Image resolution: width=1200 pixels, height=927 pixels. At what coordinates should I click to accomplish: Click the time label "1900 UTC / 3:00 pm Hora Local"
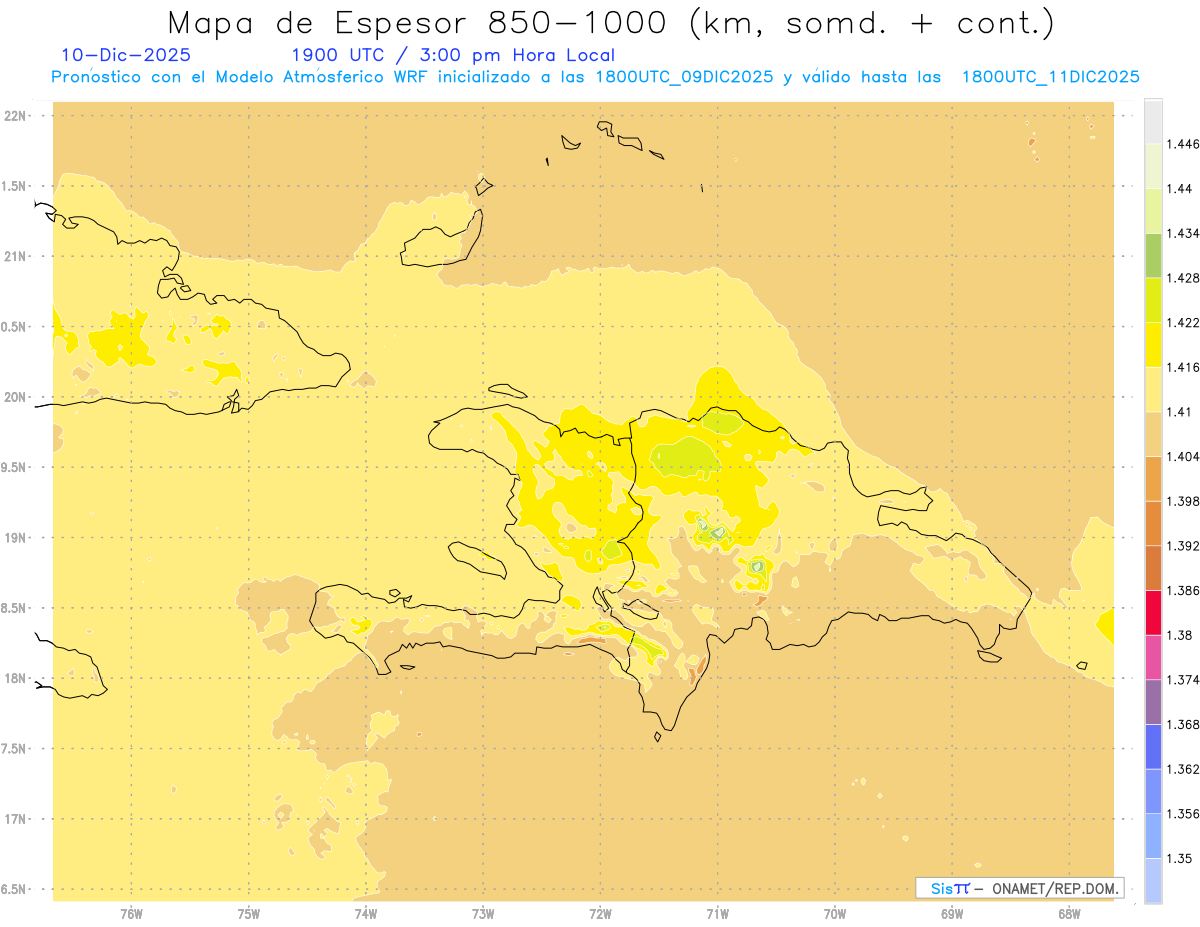click(453, 55)
